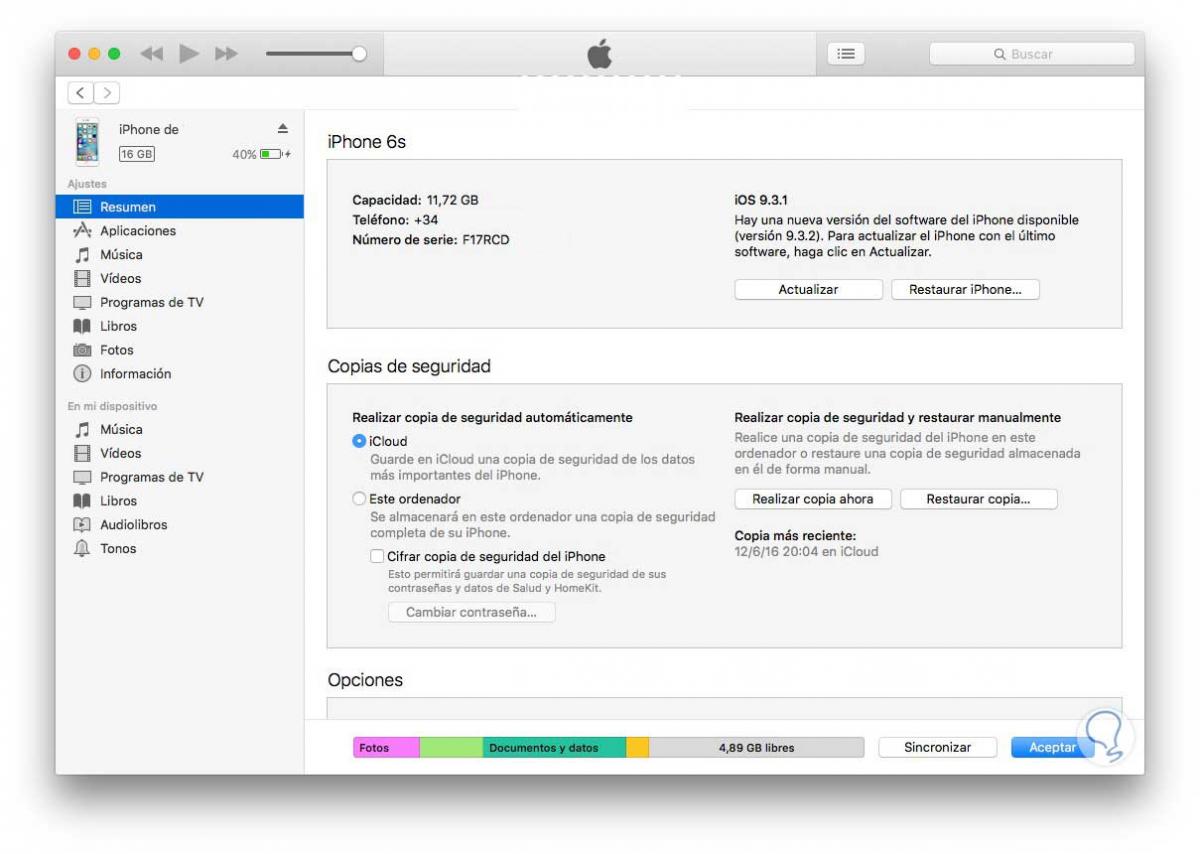This screenshot has width=1200, height=854.
Task: Eject the iPhone device
Action: tap(282, 129)
